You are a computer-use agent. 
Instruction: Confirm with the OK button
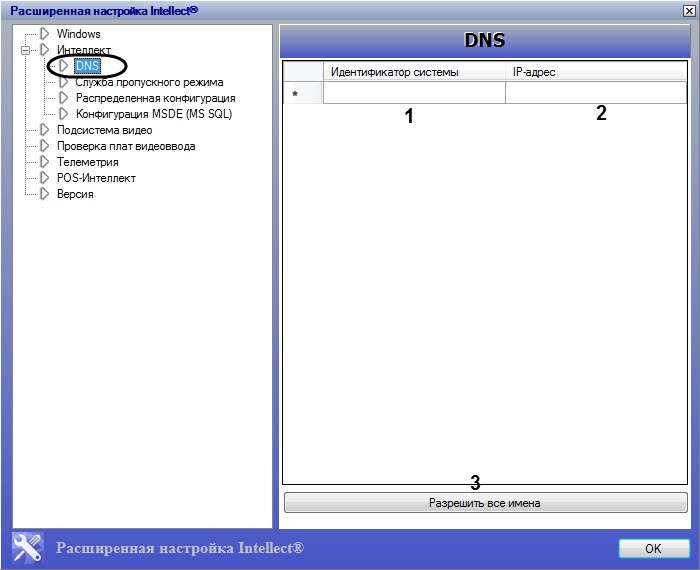(x=653, y=548)
